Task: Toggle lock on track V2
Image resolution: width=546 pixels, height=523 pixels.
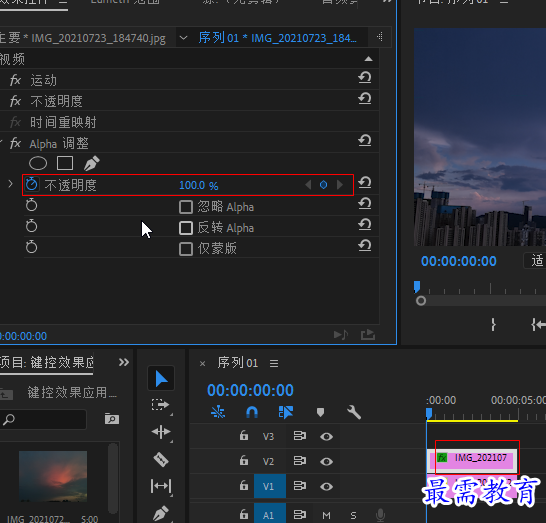Action: click(x=244, y=461)
